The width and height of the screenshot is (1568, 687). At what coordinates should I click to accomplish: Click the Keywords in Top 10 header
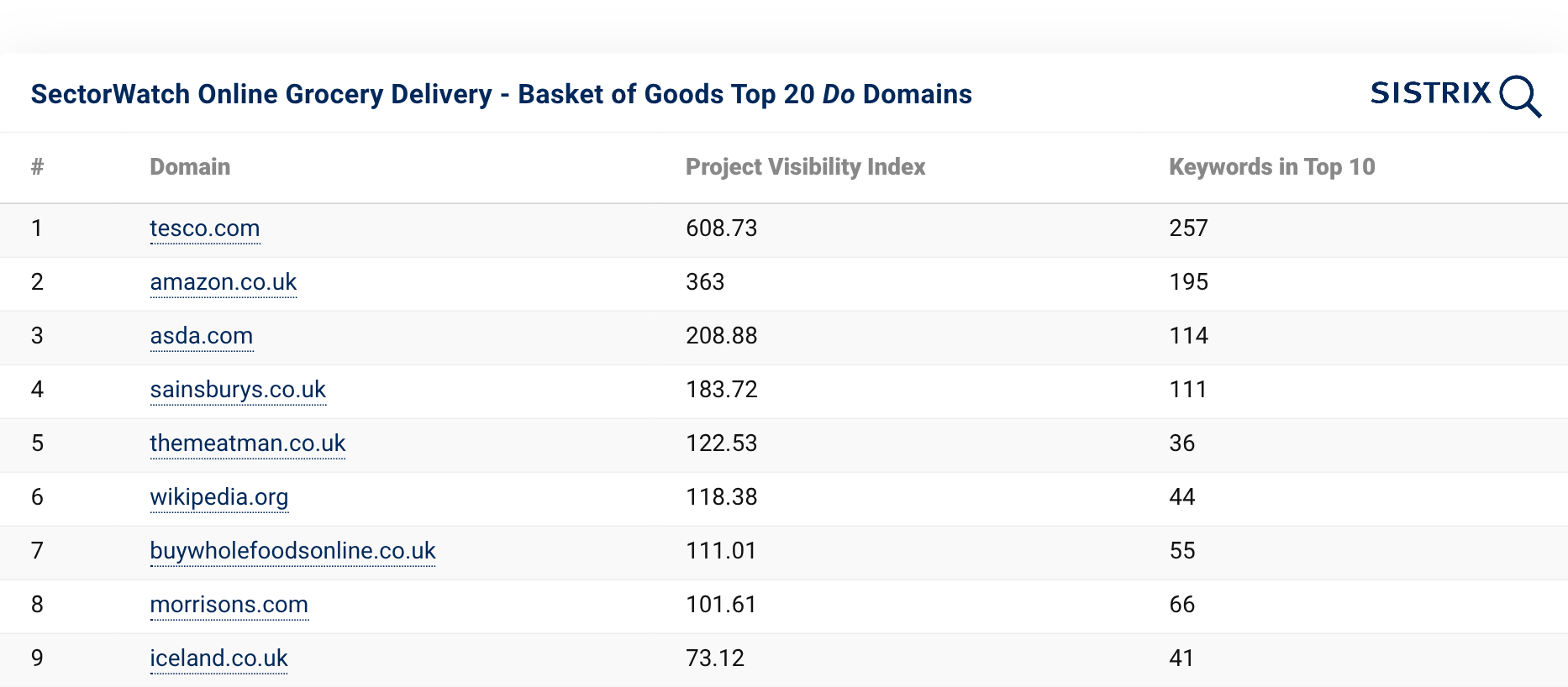pyautogui.click(x=1272, y=167)
